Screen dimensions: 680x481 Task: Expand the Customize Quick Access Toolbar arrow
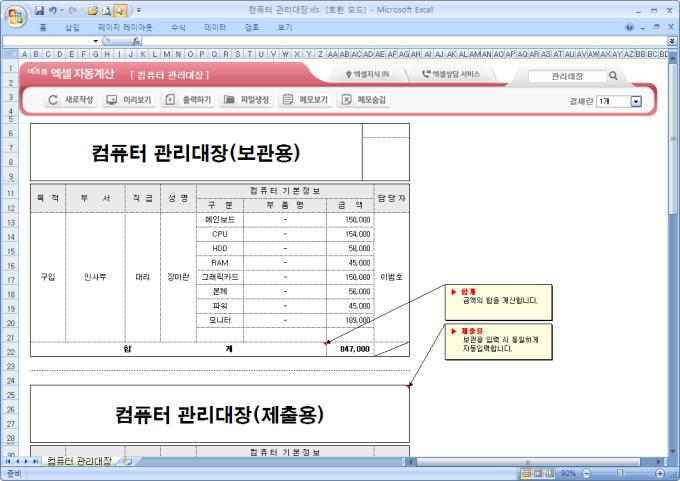[x=139, y=10]
